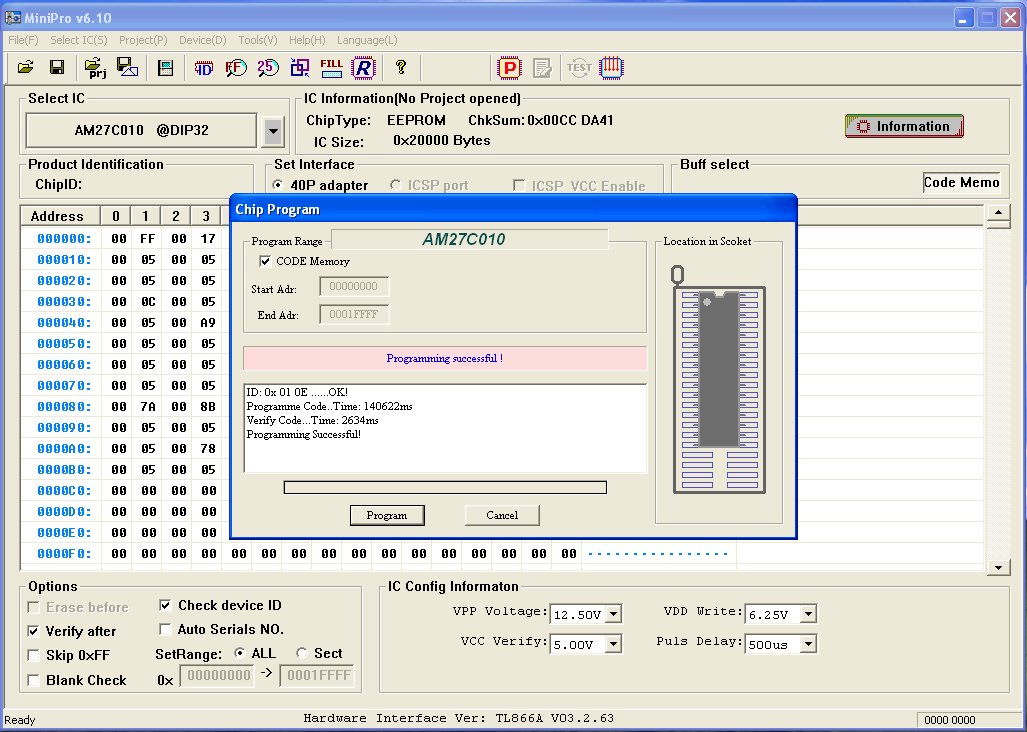Click the greyed TEST toolbar icon
The width and height of the screenshot is (1027, 732).
tap(579, 67)
